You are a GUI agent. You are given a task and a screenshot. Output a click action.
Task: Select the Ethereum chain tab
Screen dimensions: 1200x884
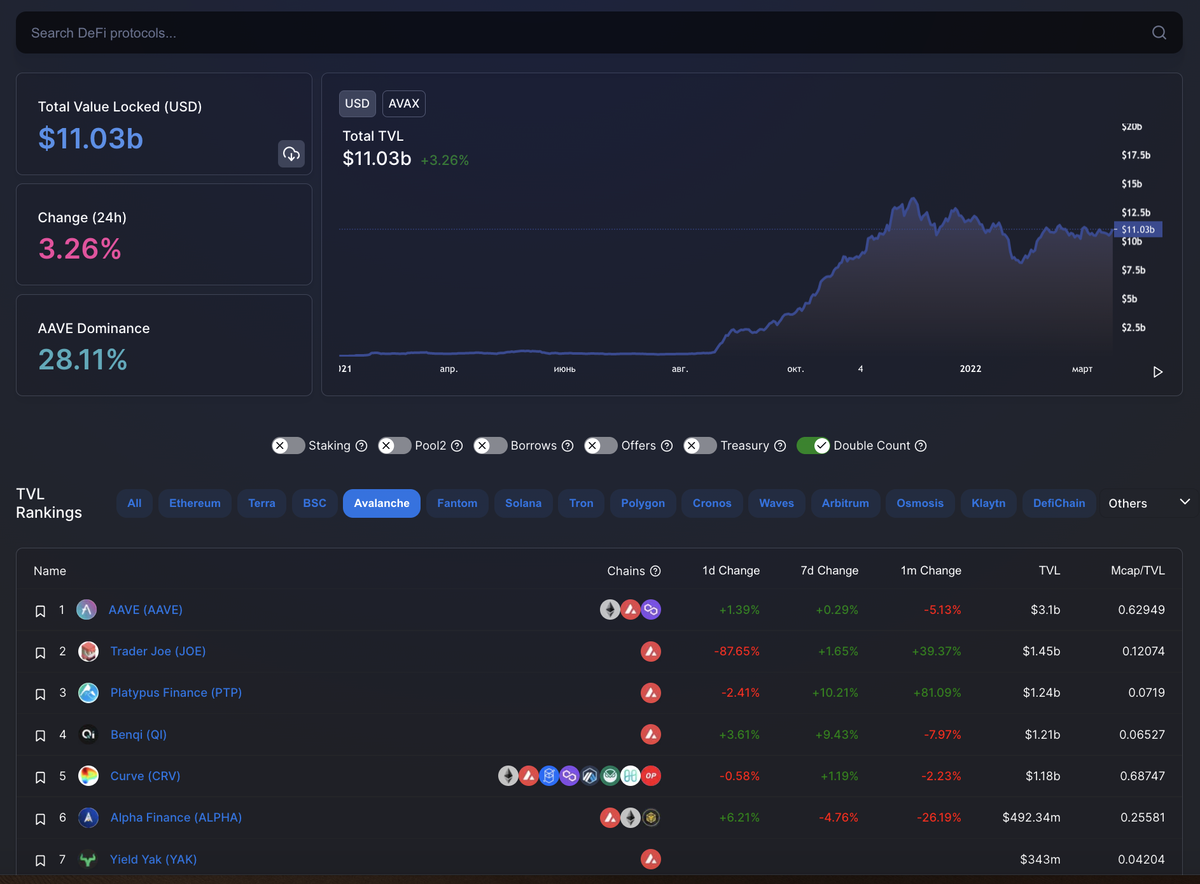pyautogui.click(x=195, y=503)
